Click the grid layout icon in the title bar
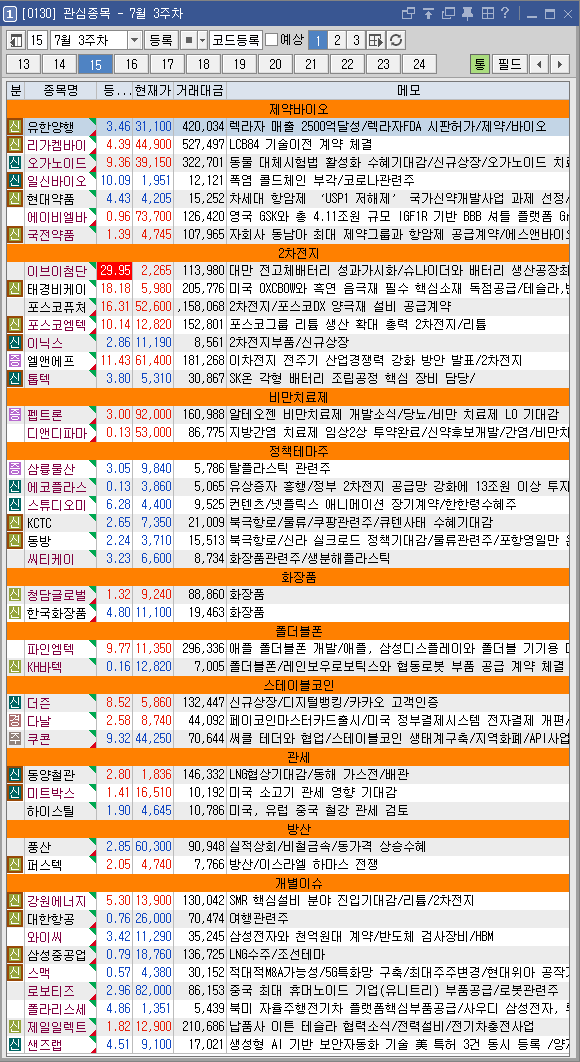The image size is (580, 1062). 486,13
